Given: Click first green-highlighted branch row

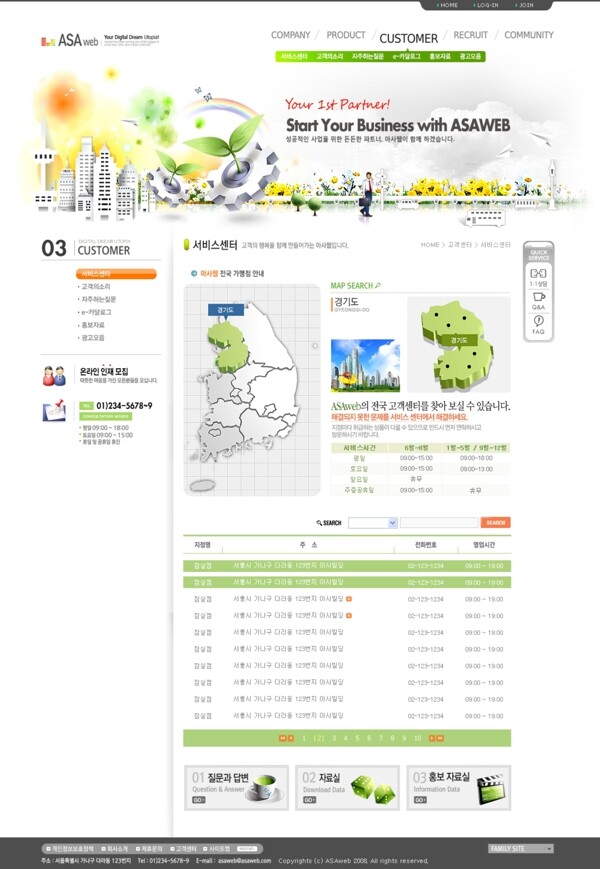Looking at the screenshot, I should 347,566.
